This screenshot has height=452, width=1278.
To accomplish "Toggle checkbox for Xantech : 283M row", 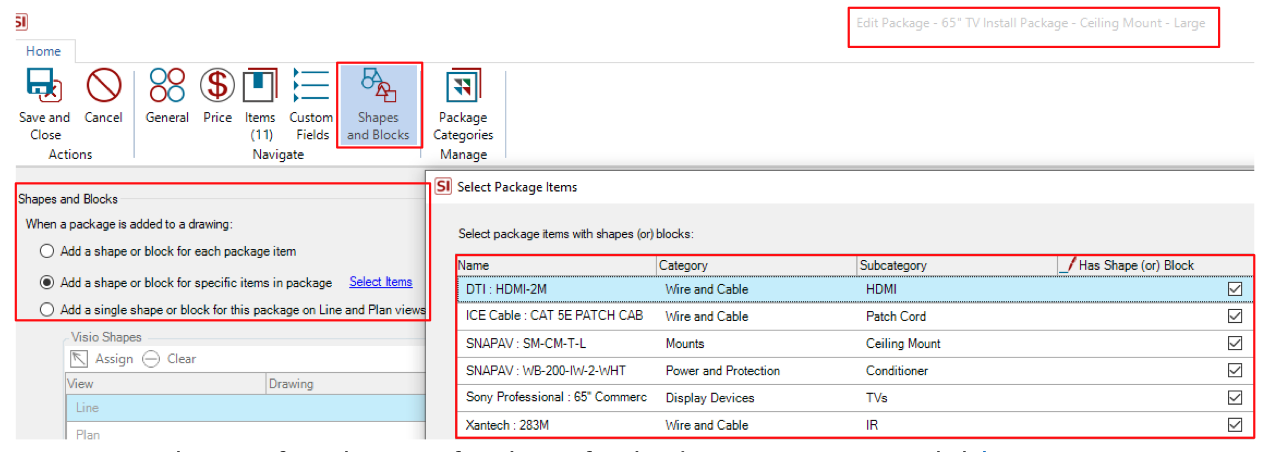I will pyautogui.click(x=1235, y=425).
